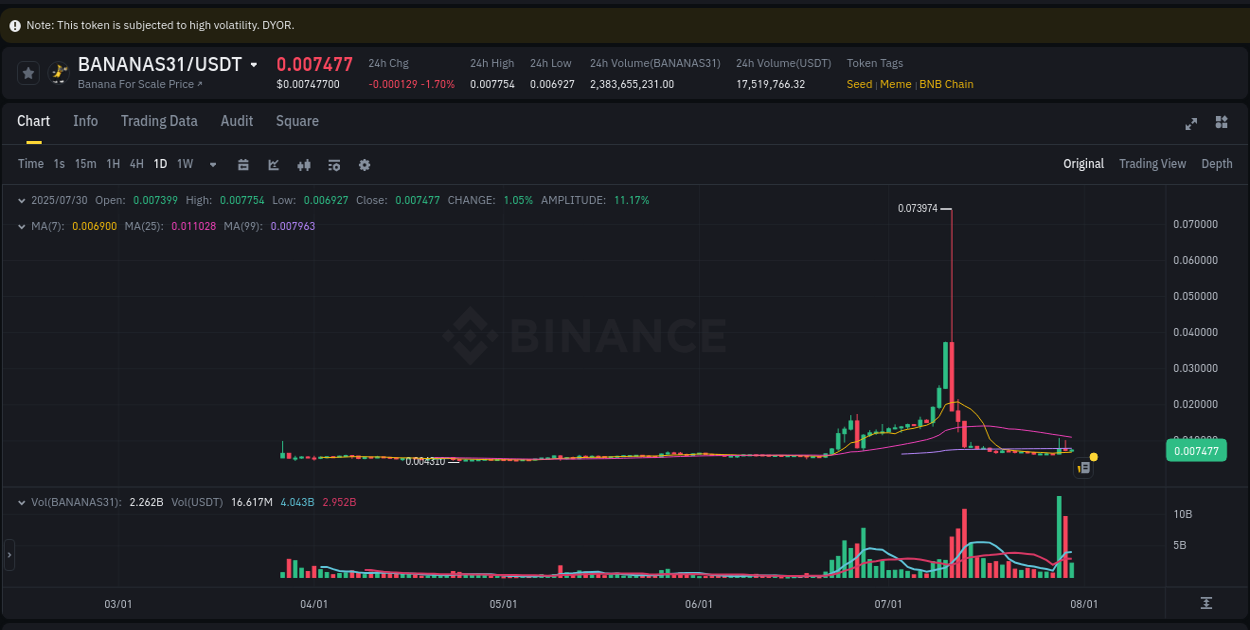
Task: Select the 1W timeframe option
Action: coord(184,163)
